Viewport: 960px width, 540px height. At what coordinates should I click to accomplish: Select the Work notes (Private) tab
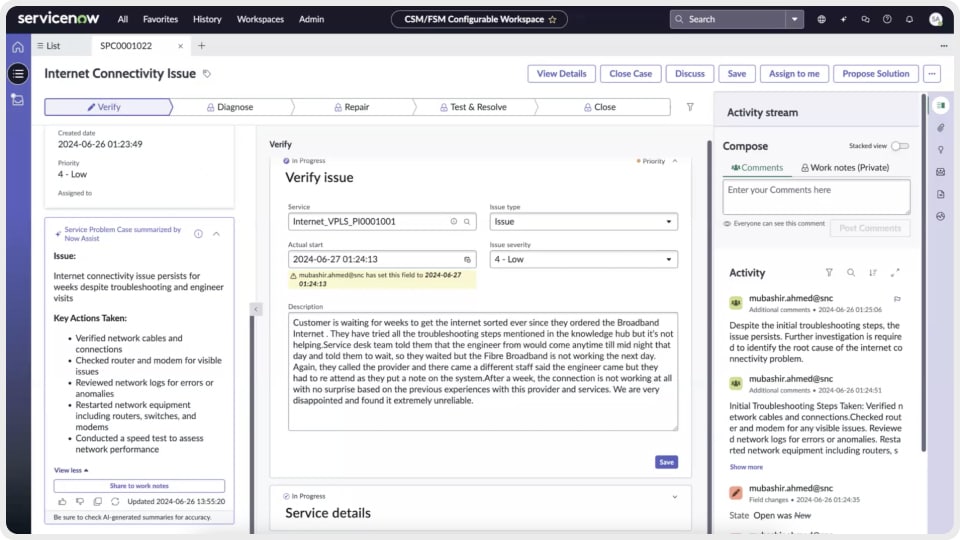845,168
